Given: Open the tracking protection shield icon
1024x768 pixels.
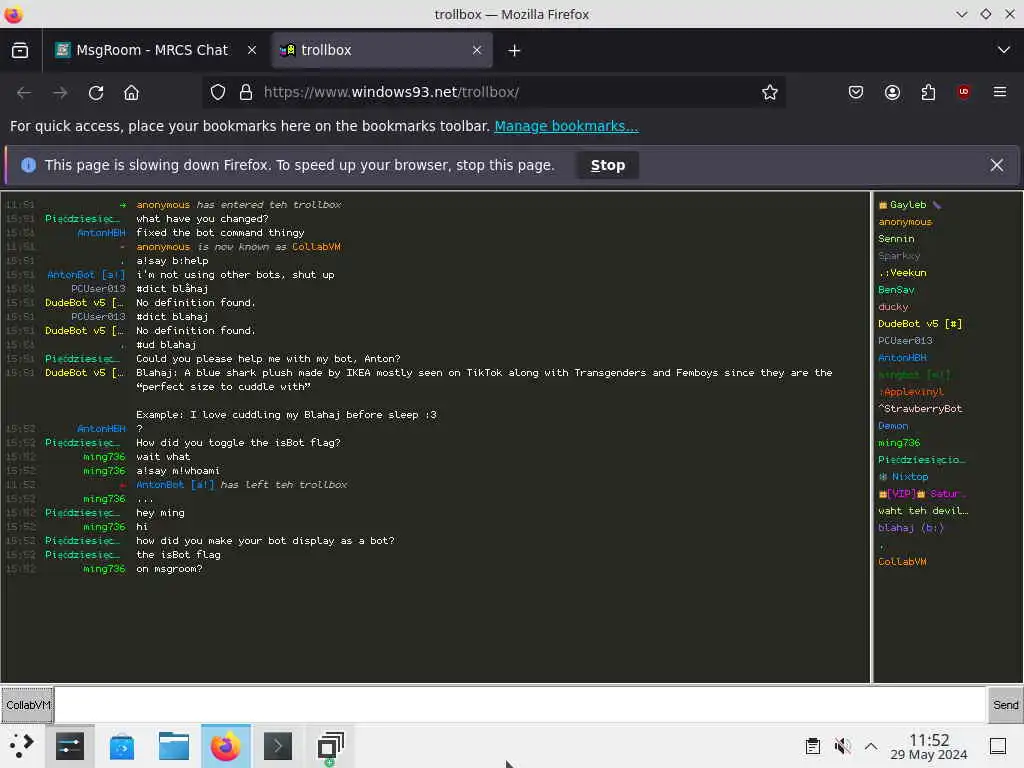Looking at the screenshot, I should [217, 92].
